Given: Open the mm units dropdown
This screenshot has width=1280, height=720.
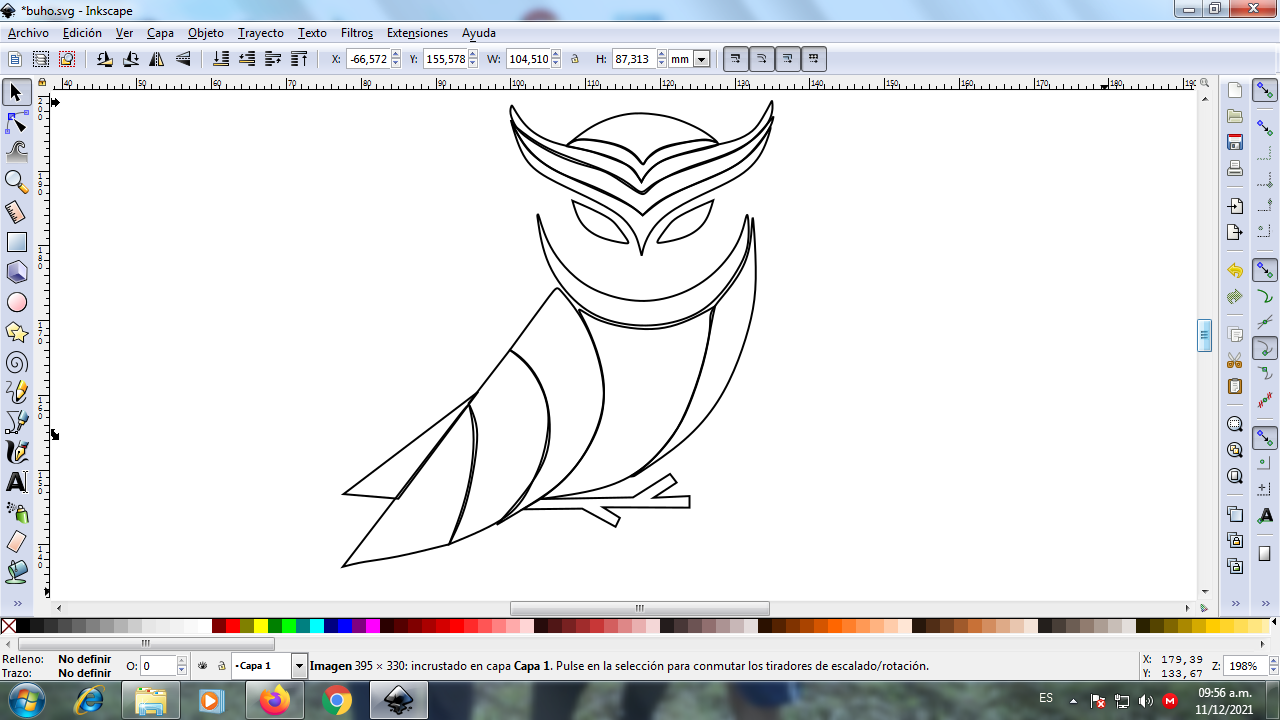Looking at the screenshot, I should click(701, 59).
